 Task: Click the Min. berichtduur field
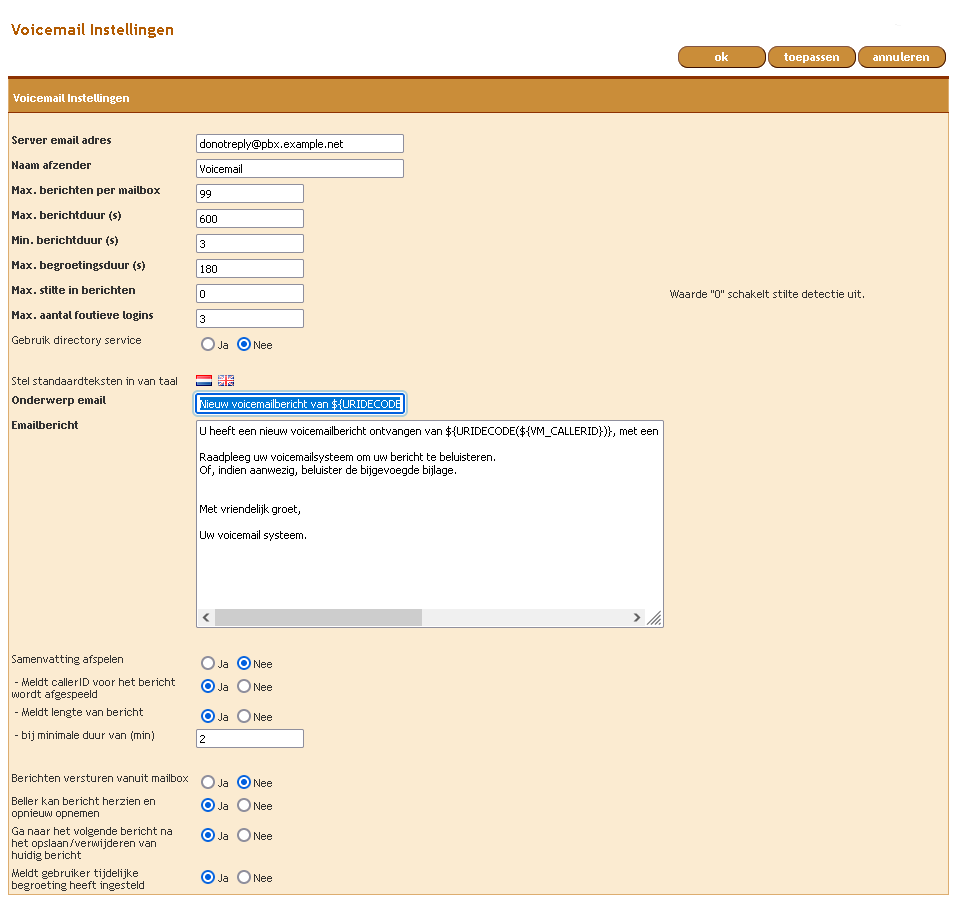pos(250,244)
